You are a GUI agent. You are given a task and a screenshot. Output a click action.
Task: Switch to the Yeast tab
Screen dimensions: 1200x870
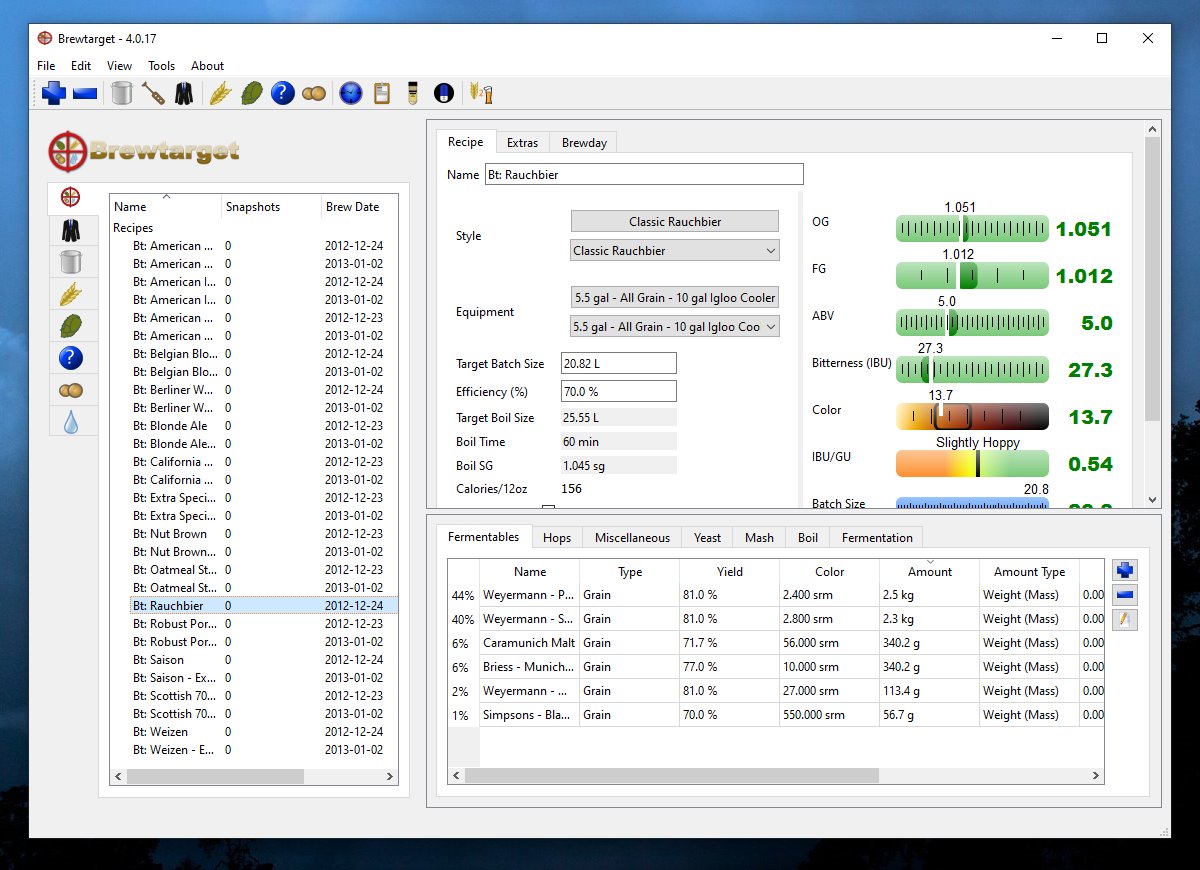(x=707, y=538)
